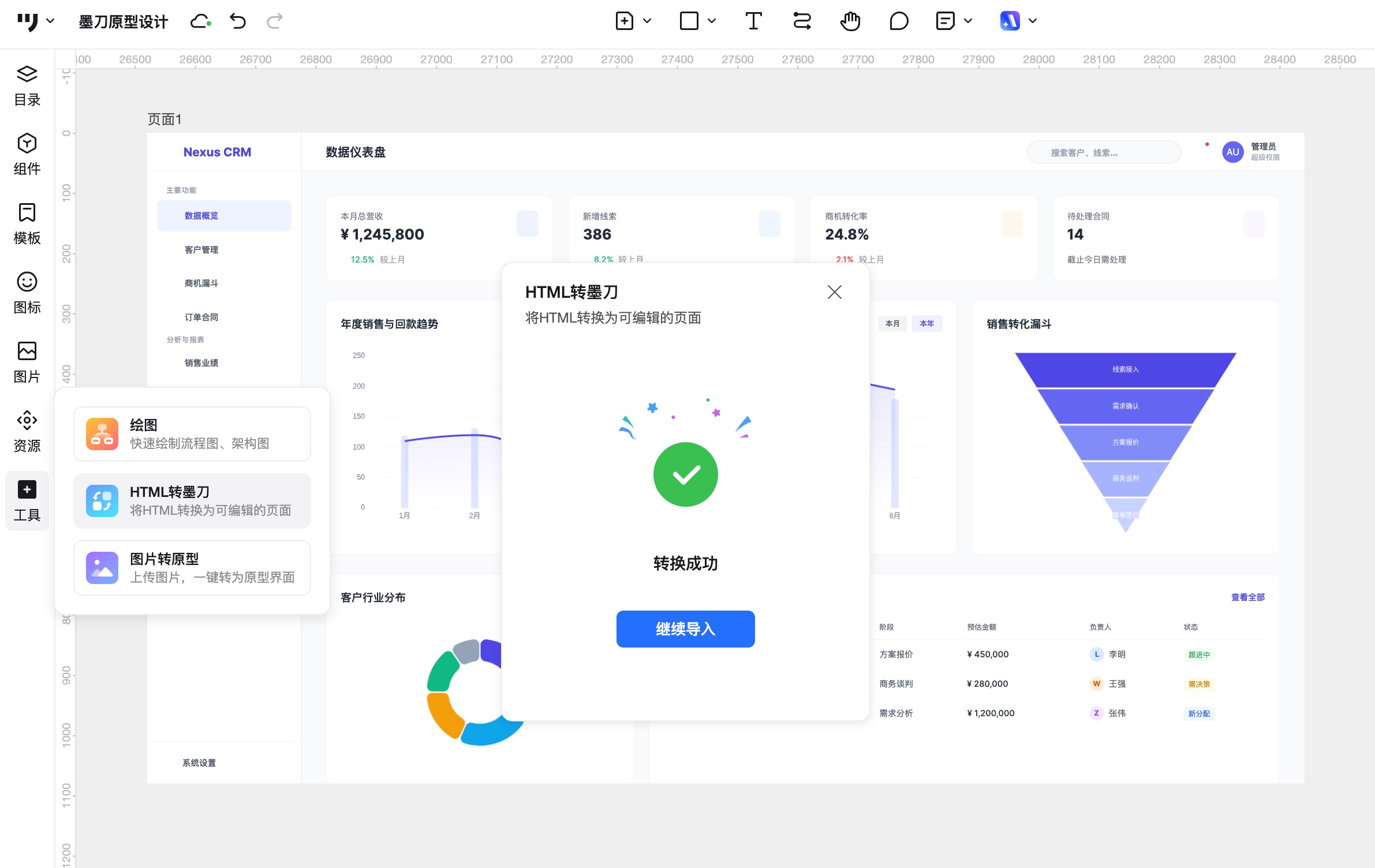
Task: Click the undo arrow
Action: (238, 21)
